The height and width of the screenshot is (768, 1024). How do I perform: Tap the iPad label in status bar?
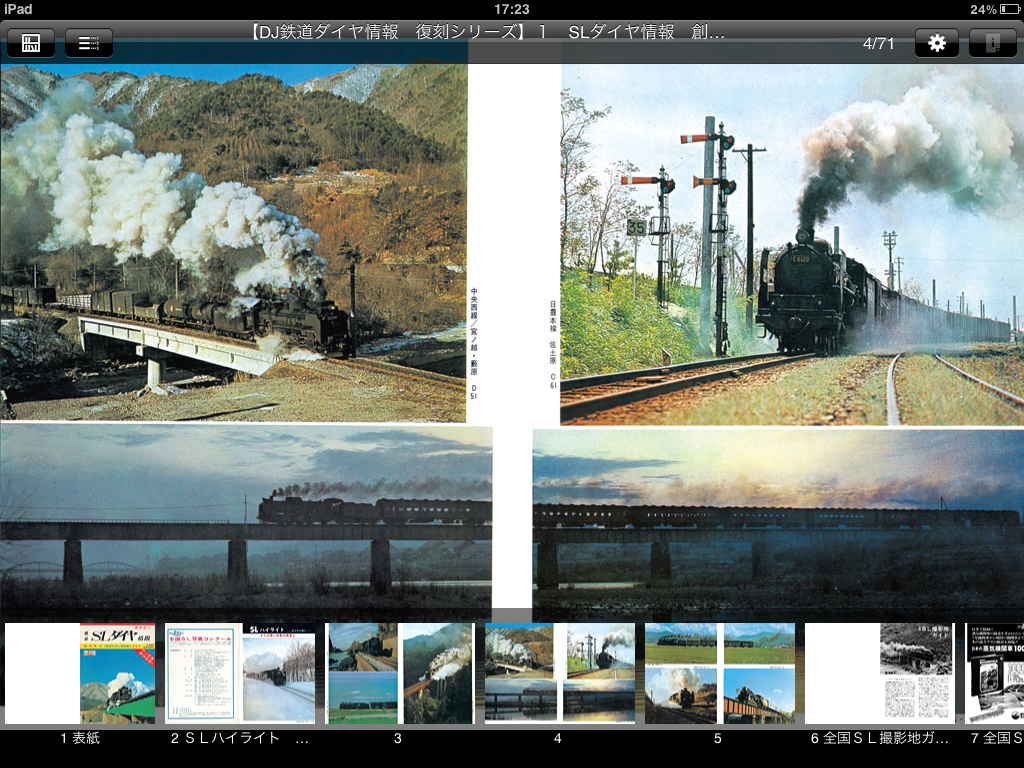pyautogui.click(x=18, y=9)
